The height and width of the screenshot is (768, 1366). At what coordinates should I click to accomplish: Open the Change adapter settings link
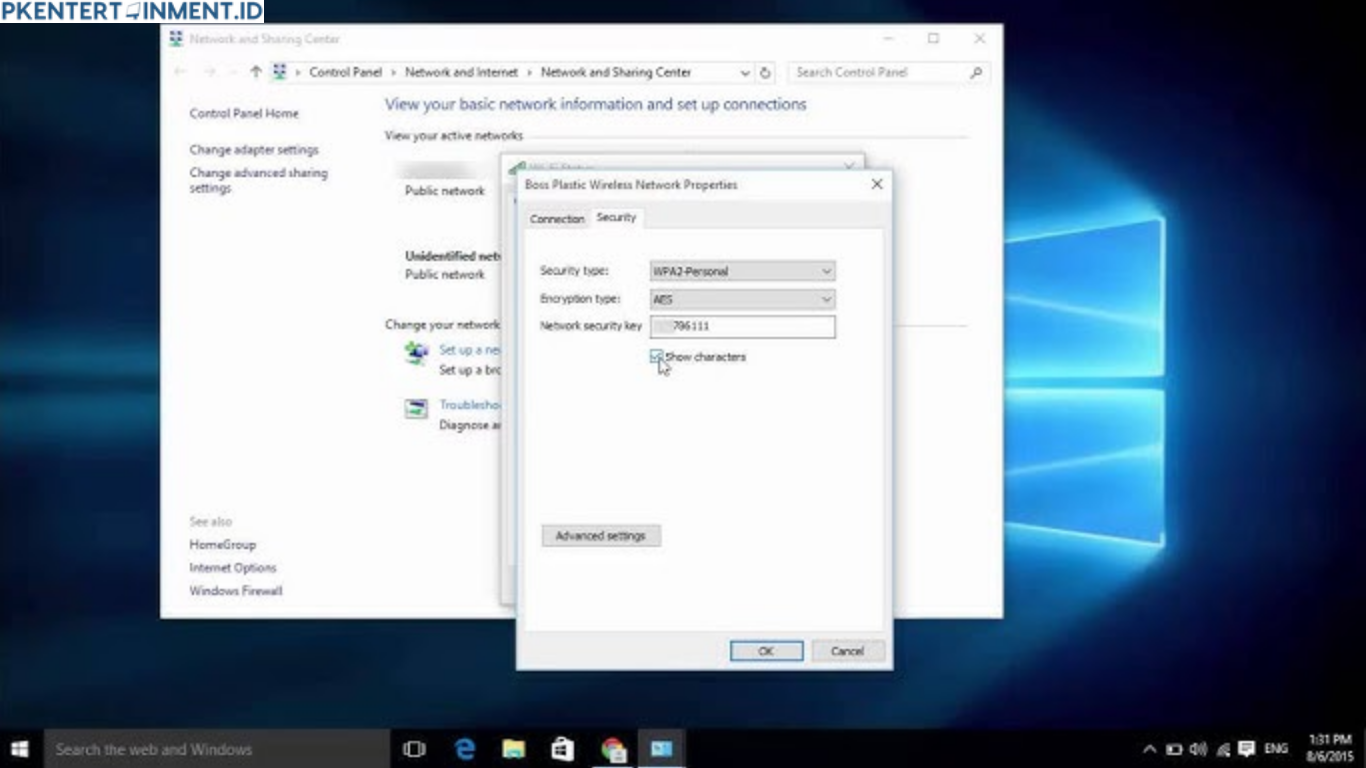tap(254, 150)
